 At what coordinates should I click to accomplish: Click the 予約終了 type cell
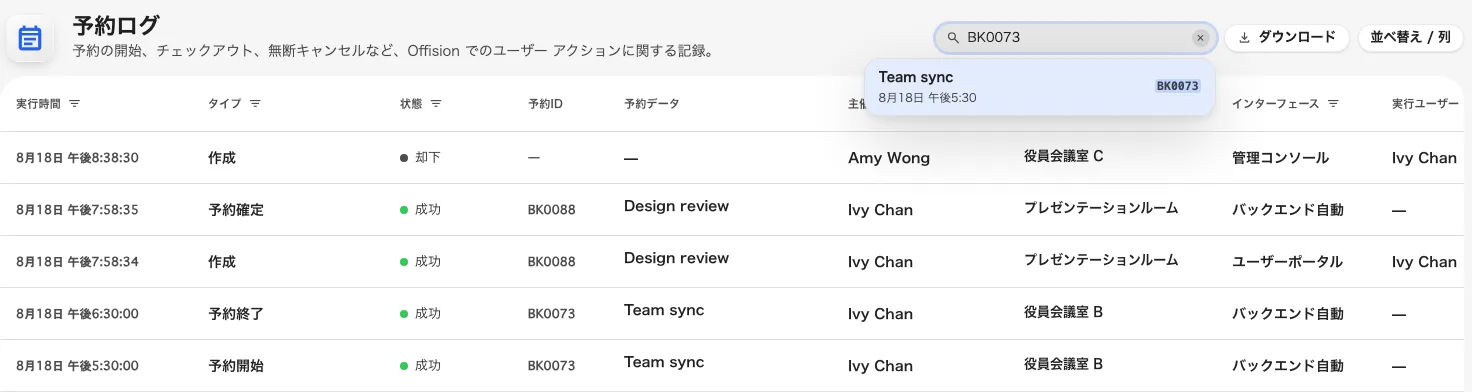pyautogui.click(x=236, y=314)
